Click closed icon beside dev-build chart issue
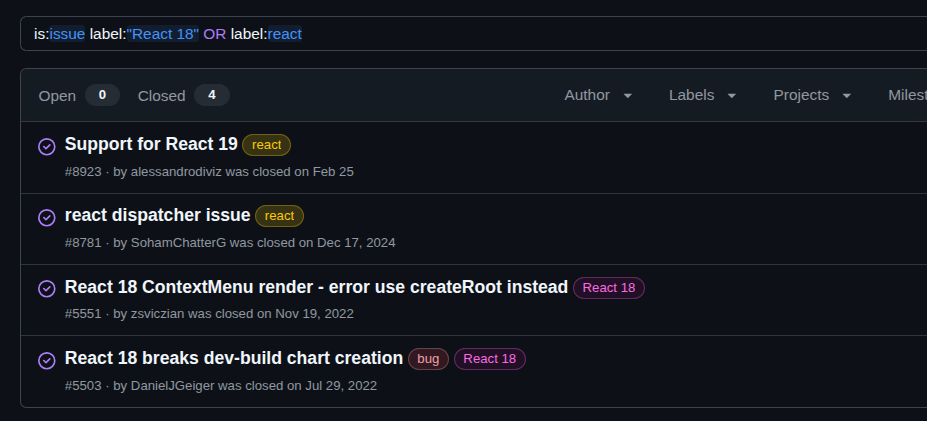Image resolution: width=927 pixels, height=421 pixels. [x=46, y=360]
